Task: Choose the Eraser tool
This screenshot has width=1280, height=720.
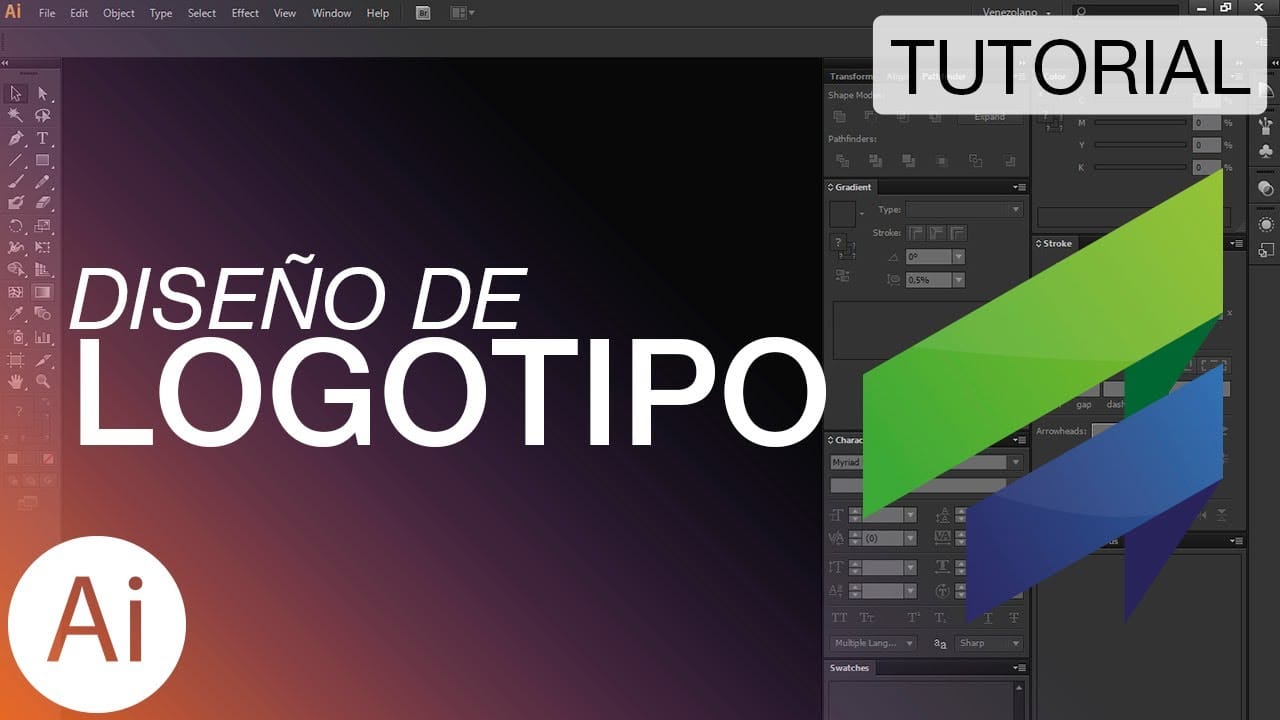Action: pyautogui.click(x=43, y=203)
